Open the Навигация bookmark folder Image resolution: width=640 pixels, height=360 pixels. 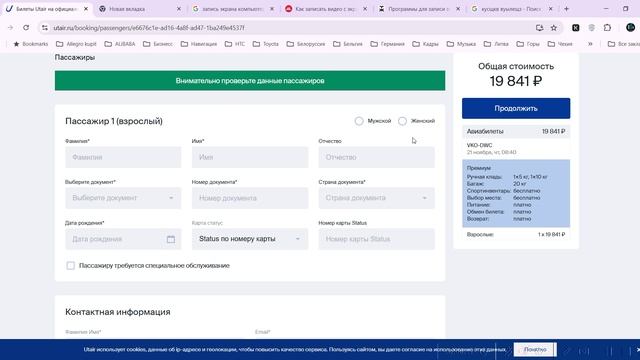[199, 44]
